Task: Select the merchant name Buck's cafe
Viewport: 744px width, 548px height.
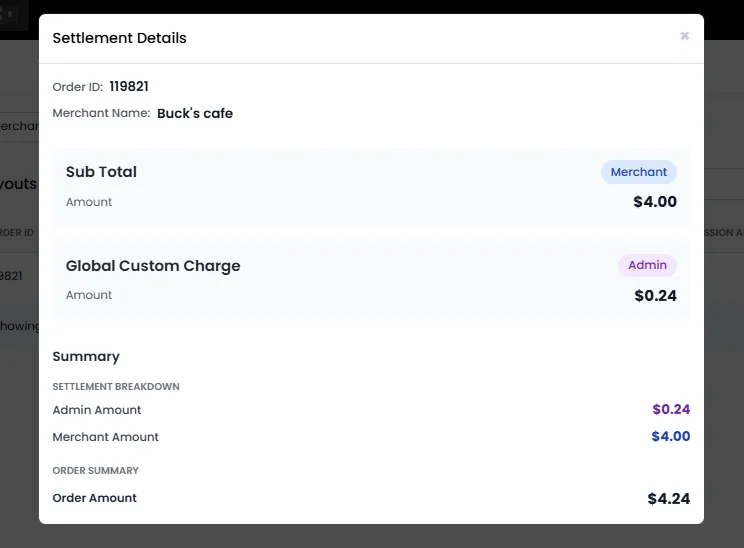Action: 195,113
